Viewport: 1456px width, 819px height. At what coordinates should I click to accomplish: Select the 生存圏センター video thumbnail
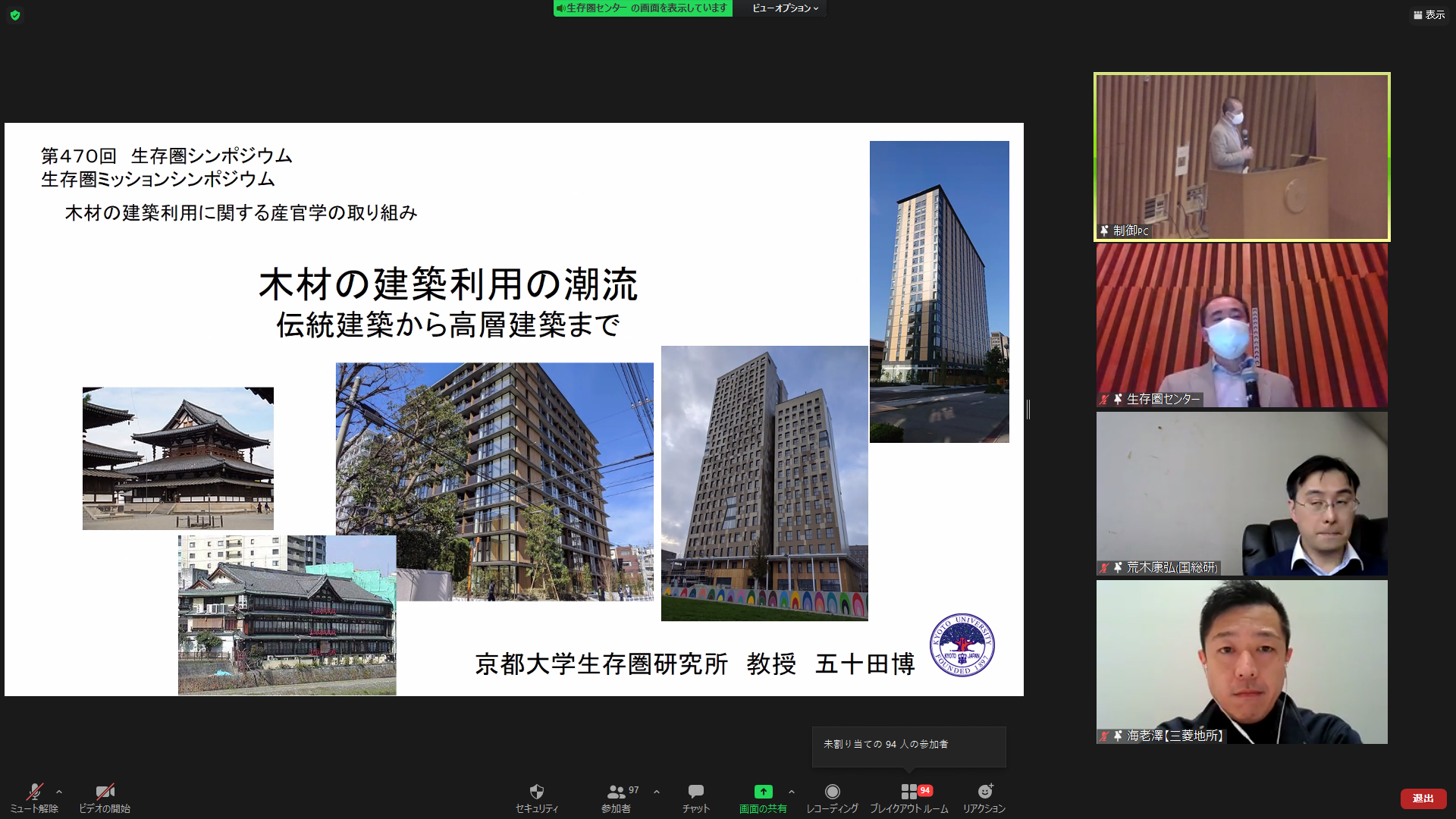click(1241, 325)
